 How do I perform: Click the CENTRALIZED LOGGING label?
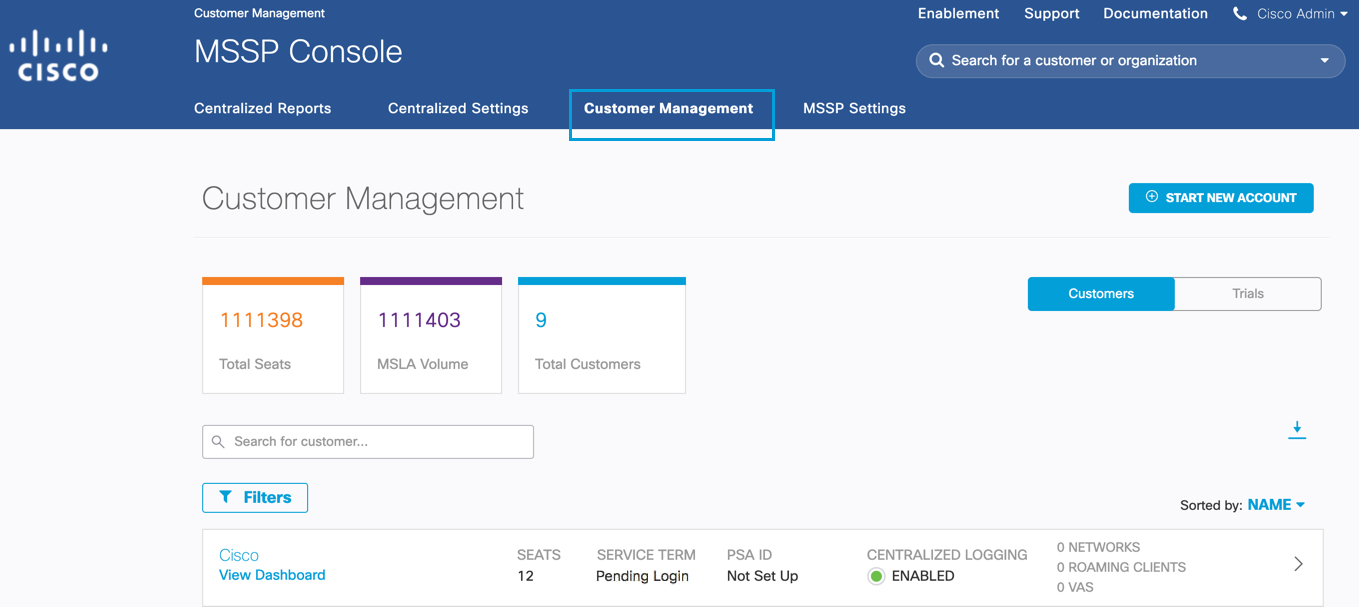coord(947,555)
